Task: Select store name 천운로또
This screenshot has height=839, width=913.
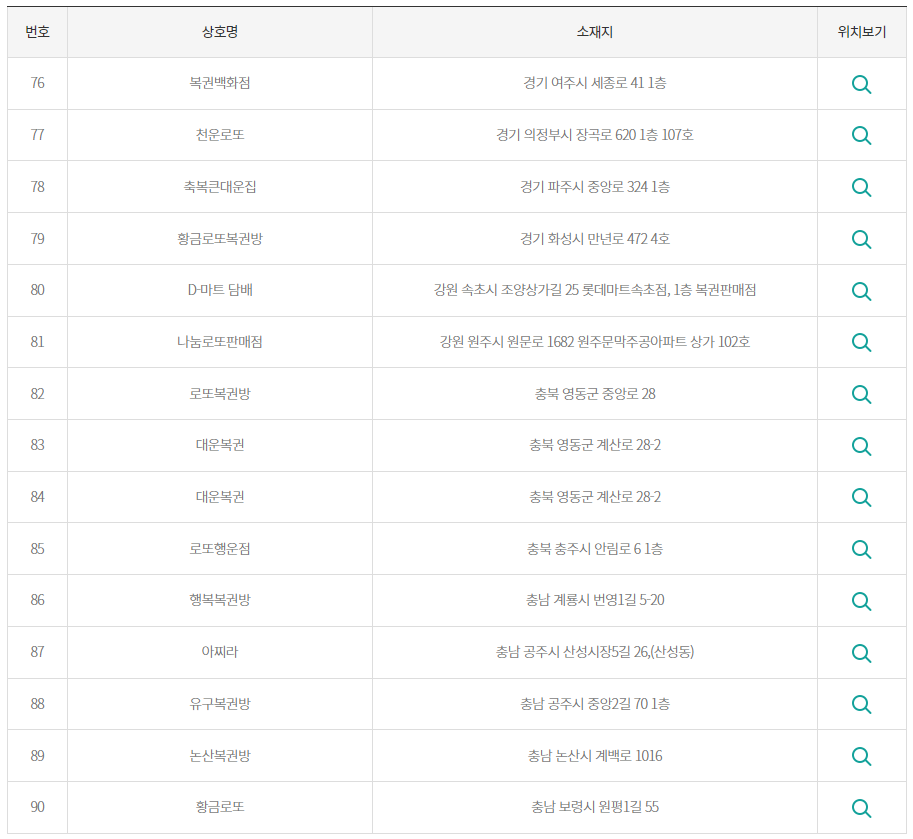Action: tap(220, 134)
